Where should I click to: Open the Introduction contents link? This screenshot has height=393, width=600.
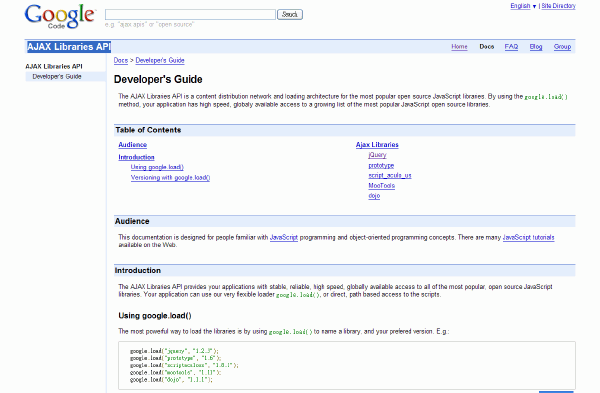coord(136,157)
